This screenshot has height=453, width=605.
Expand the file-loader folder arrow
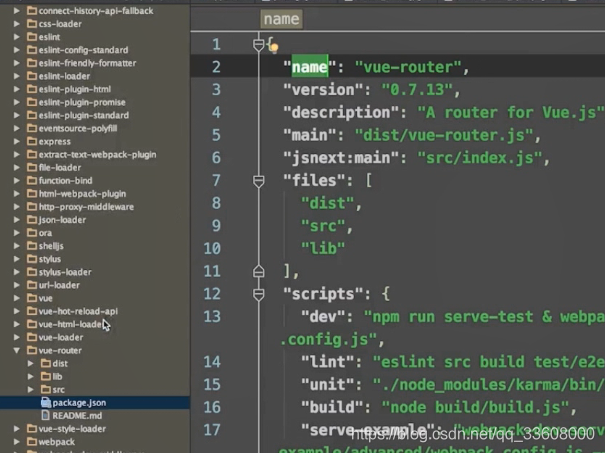click(x=17, y=167)
